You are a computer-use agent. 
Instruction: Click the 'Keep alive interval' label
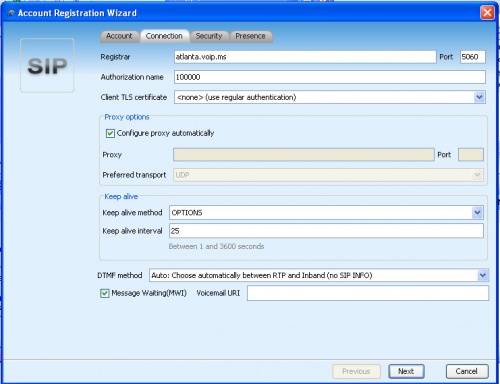(x=132, y=231)
